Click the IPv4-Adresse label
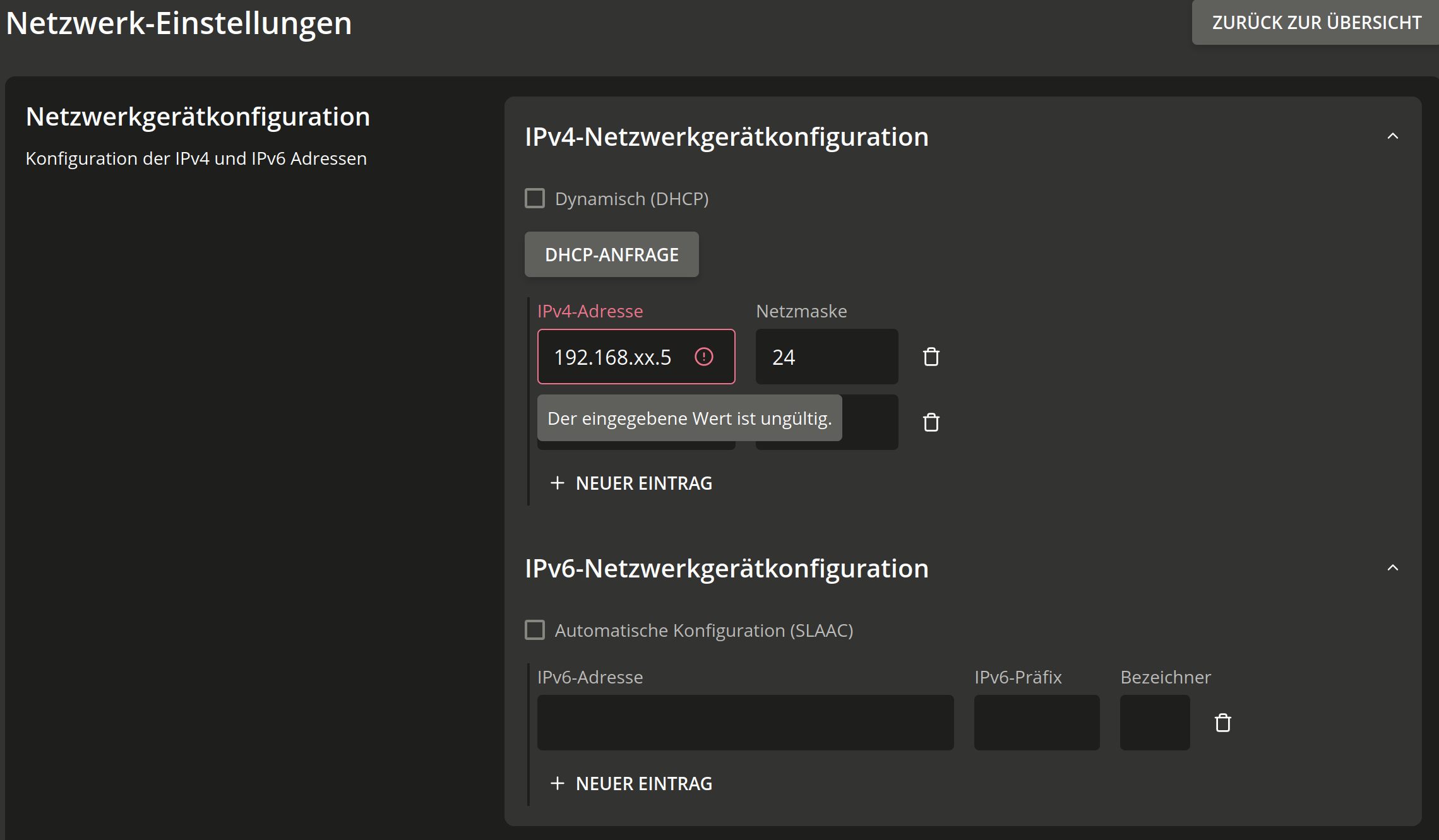The width and height of the screenshot is (1439, 840). click(x=590, y=311)
